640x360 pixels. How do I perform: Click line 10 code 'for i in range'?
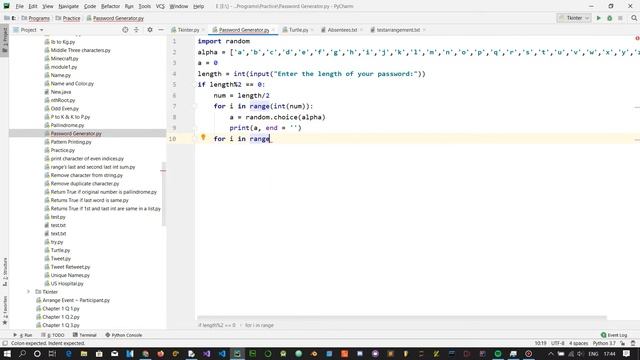(x=242, y=139)
